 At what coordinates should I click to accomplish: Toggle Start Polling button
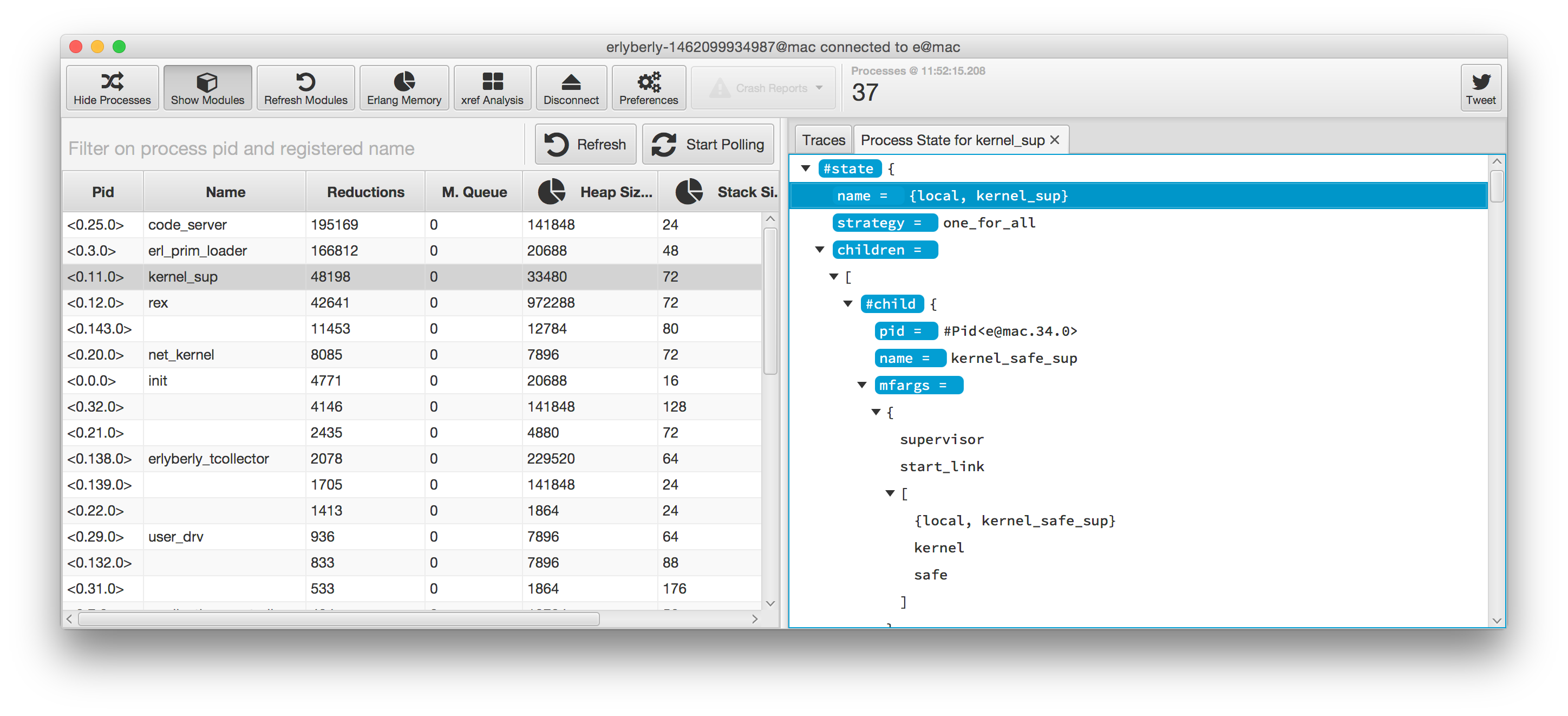(x=708, y=144)
